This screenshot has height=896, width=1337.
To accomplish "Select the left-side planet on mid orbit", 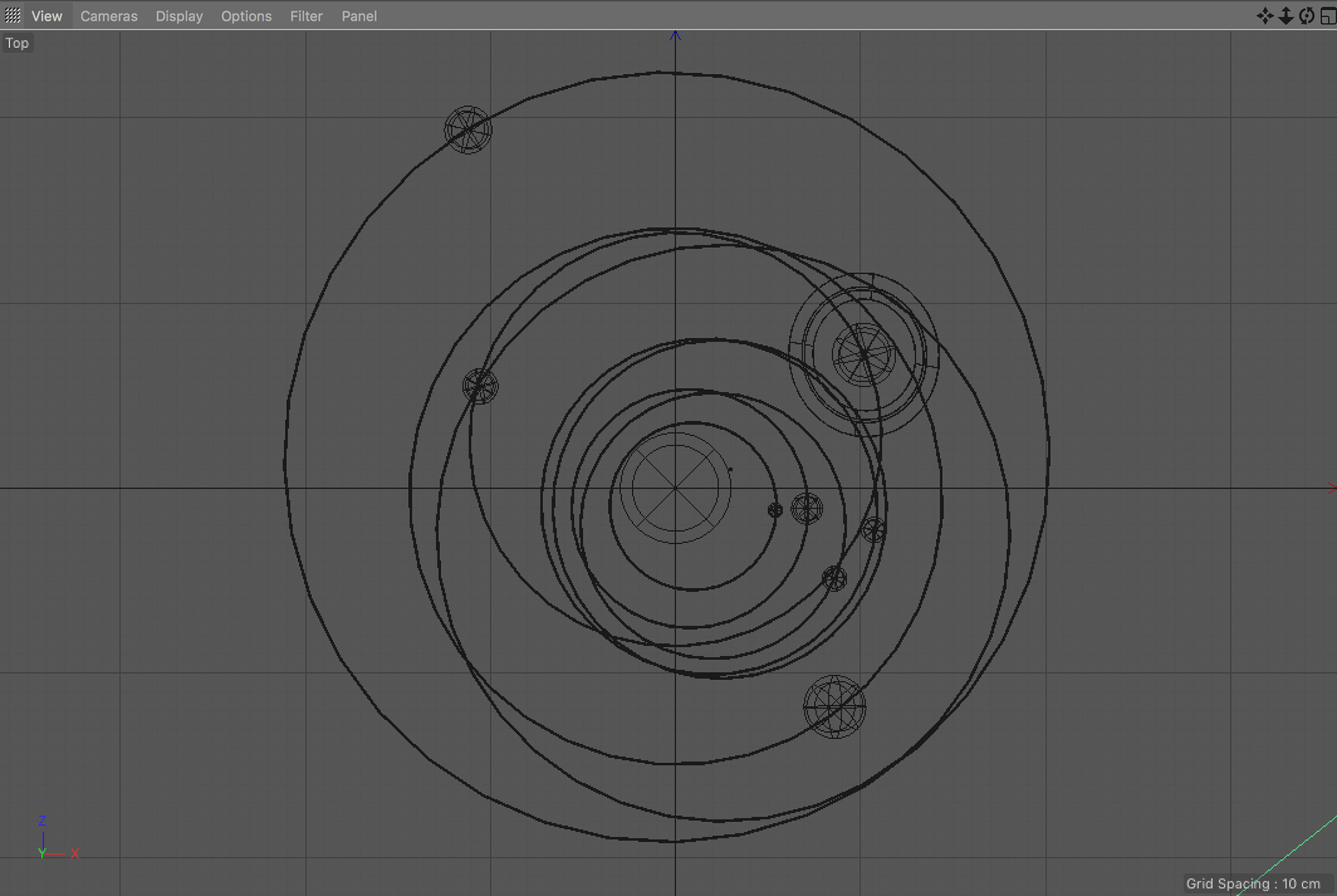I will (x=480, y=386).
